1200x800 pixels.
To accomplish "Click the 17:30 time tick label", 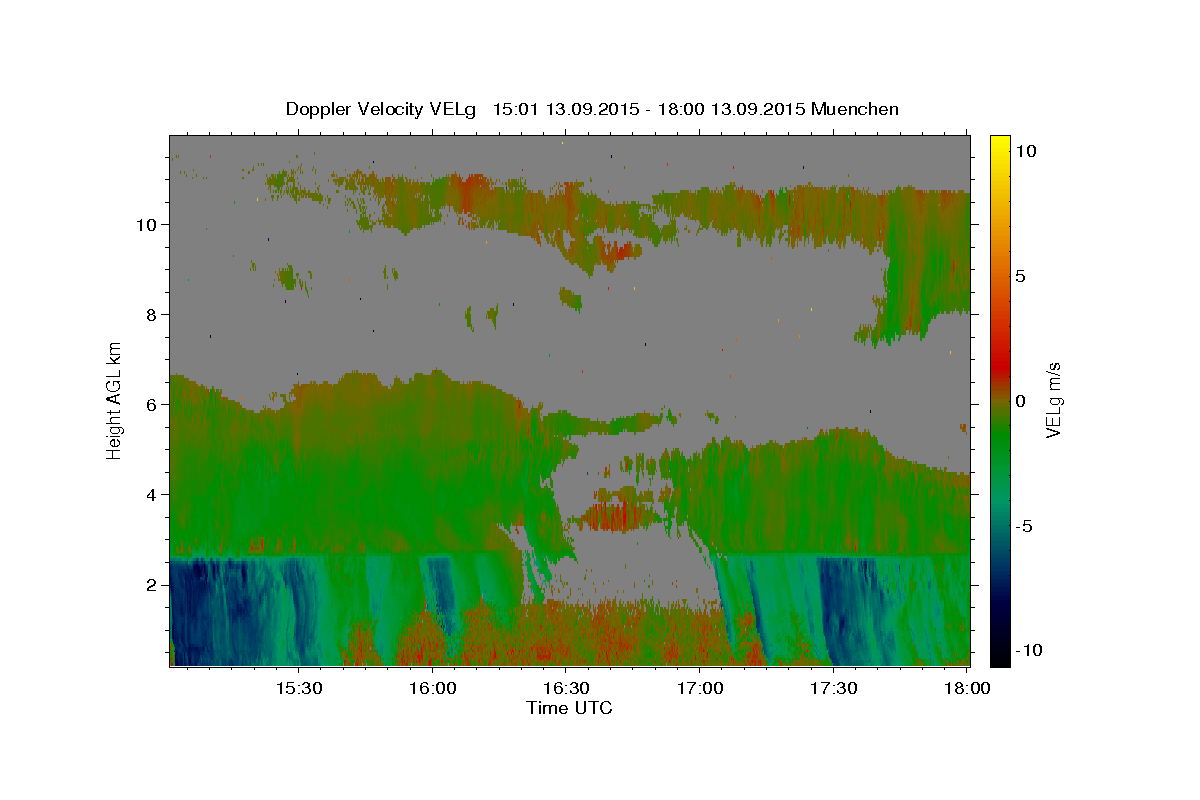I will (833, 688).
